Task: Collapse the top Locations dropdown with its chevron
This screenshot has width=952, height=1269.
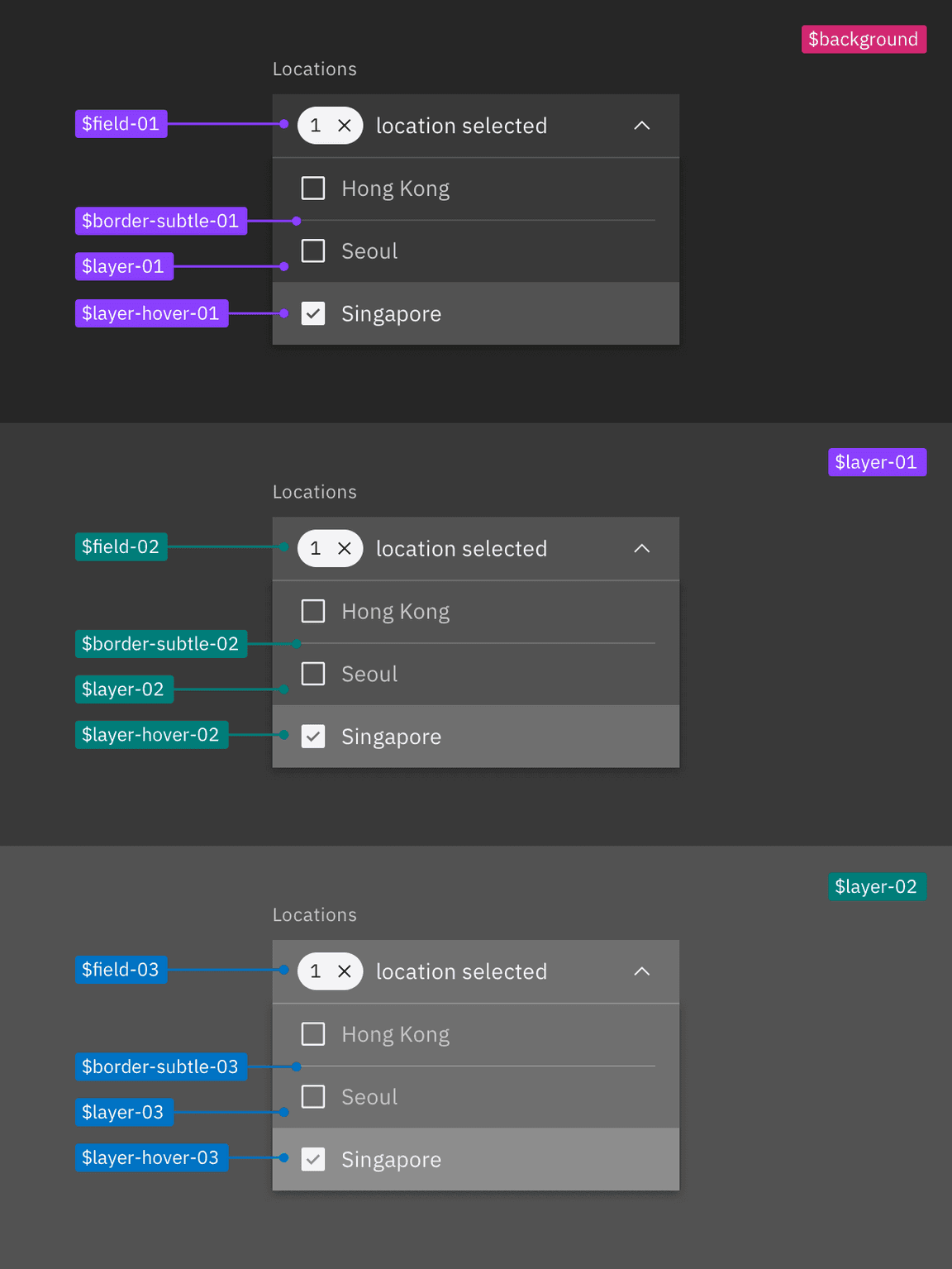Action: click(643, 126)
